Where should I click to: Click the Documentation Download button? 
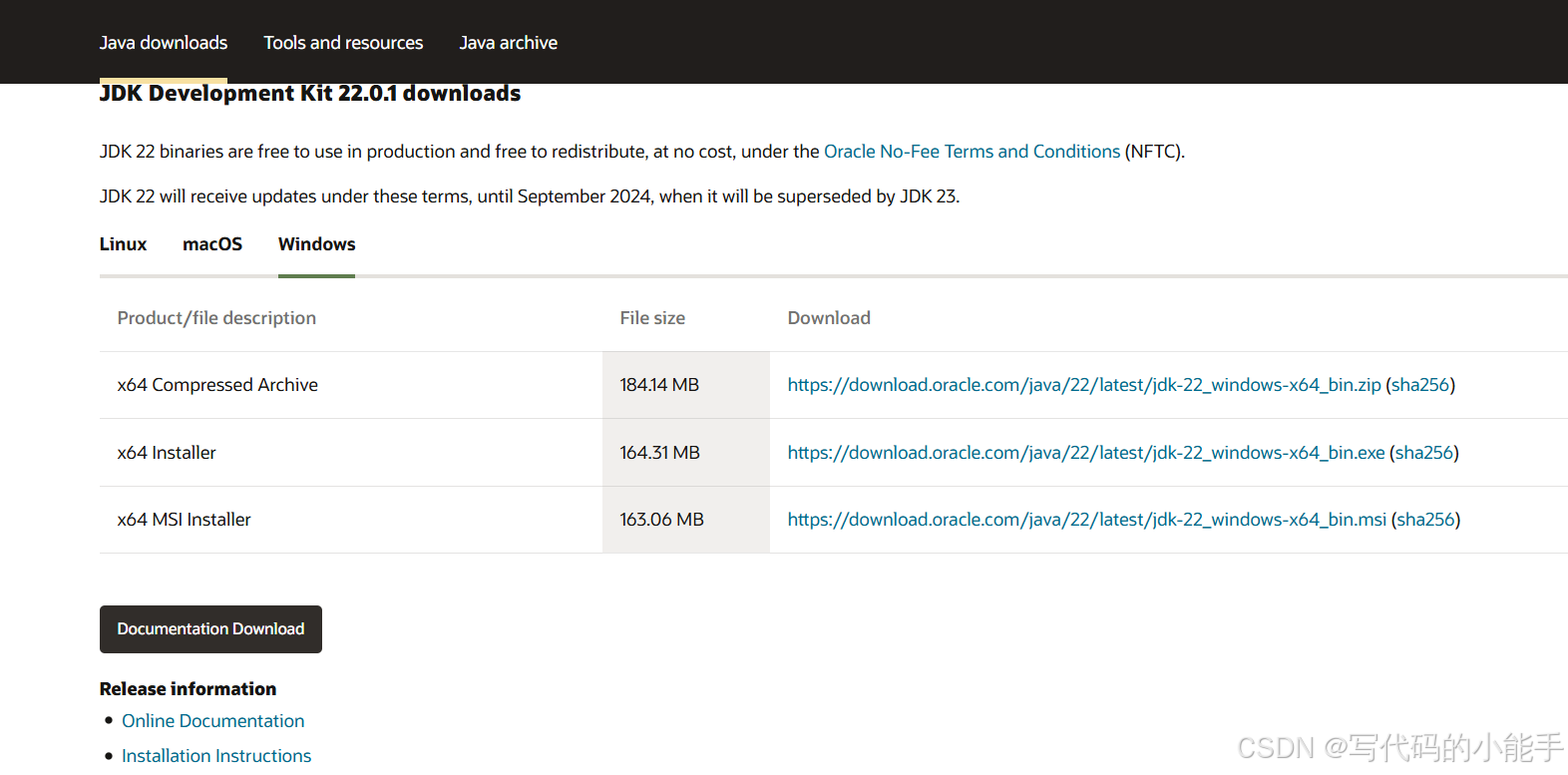(210, 629)
